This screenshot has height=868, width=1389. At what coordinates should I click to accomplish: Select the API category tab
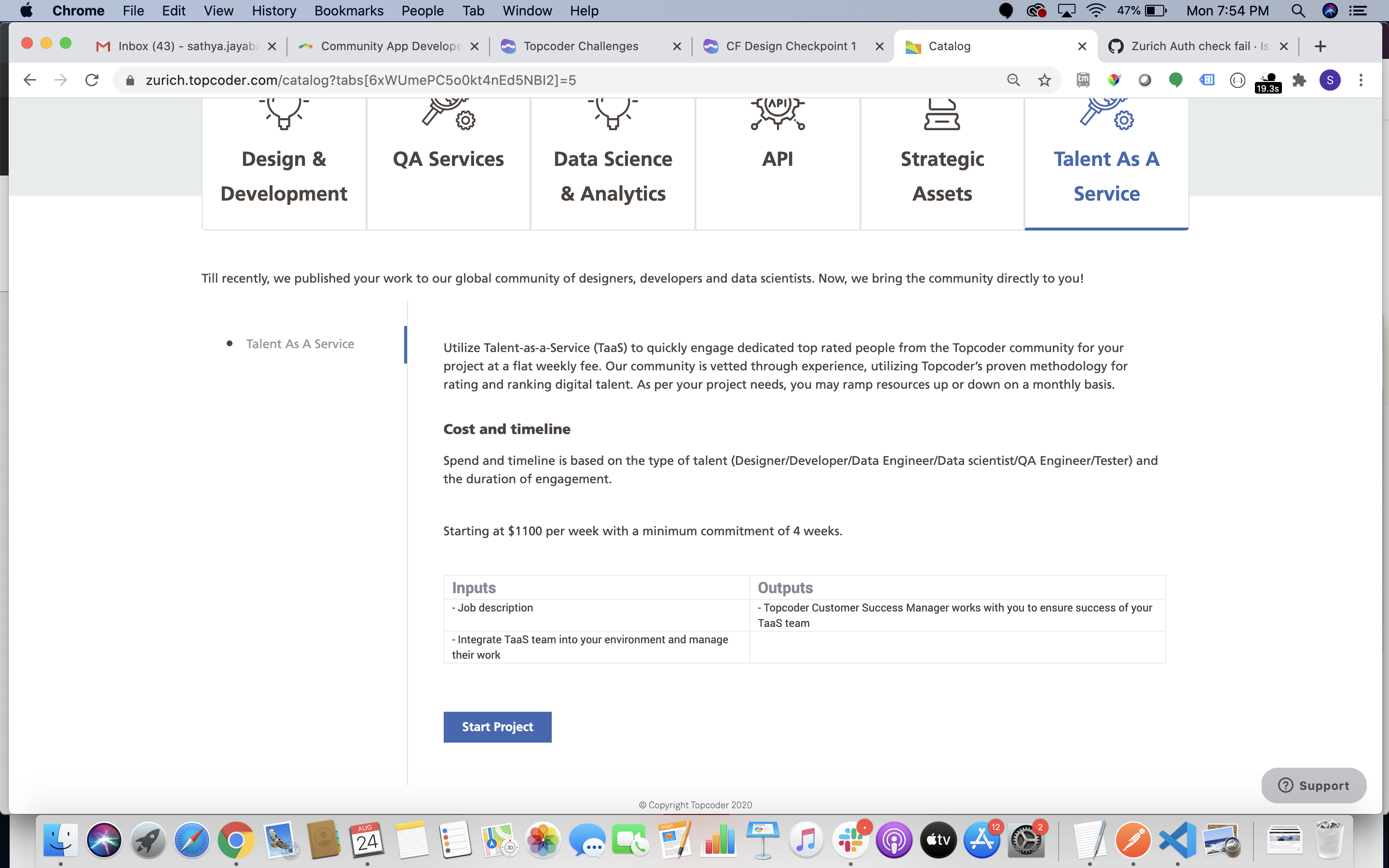click(x=778, y=163)
